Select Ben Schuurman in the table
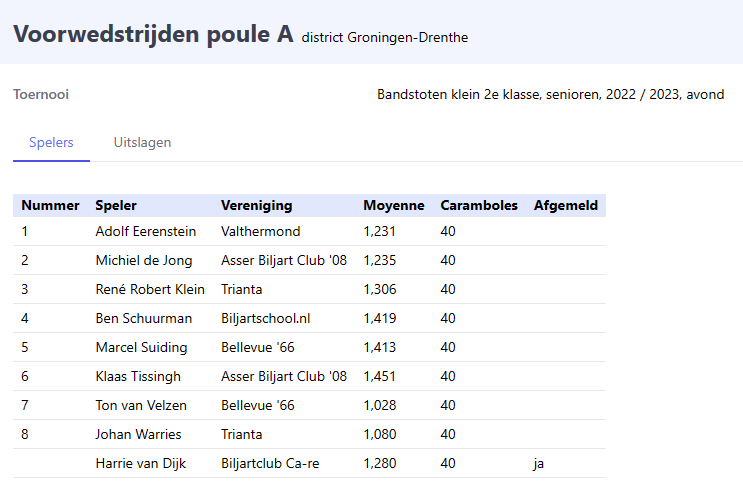Viewport: 743px width, 490px height. pyautogui.click(x=144, y=318)
